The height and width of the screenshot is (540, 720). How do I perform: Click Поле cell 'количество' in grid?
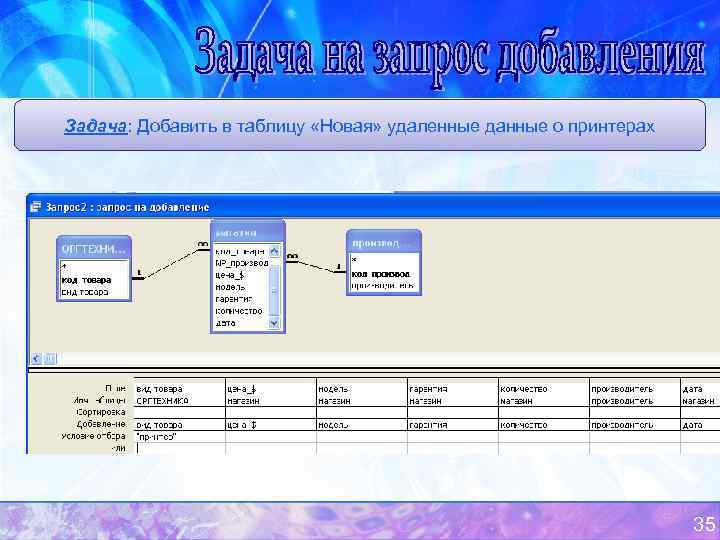543,389
